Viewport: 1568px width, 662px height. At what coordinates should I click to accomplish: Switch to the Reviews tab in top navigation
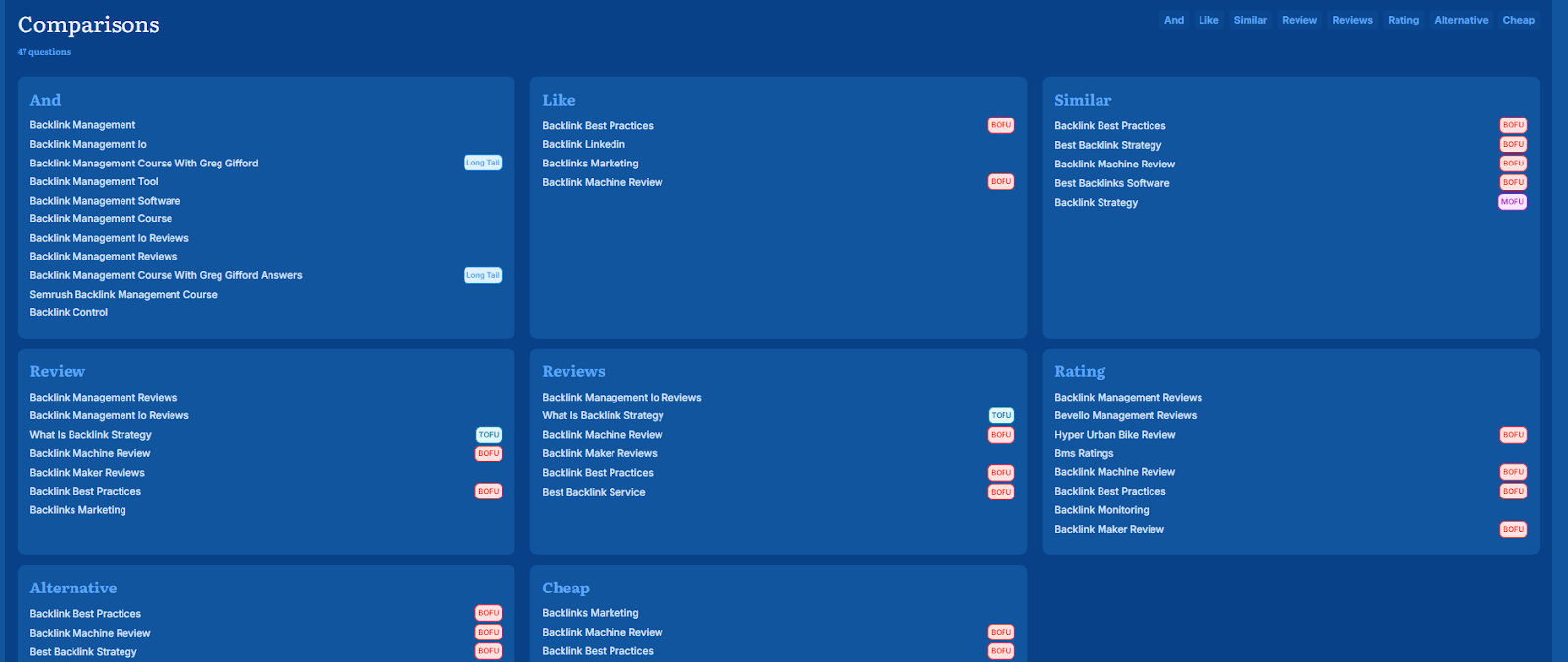click(1352, 20)
